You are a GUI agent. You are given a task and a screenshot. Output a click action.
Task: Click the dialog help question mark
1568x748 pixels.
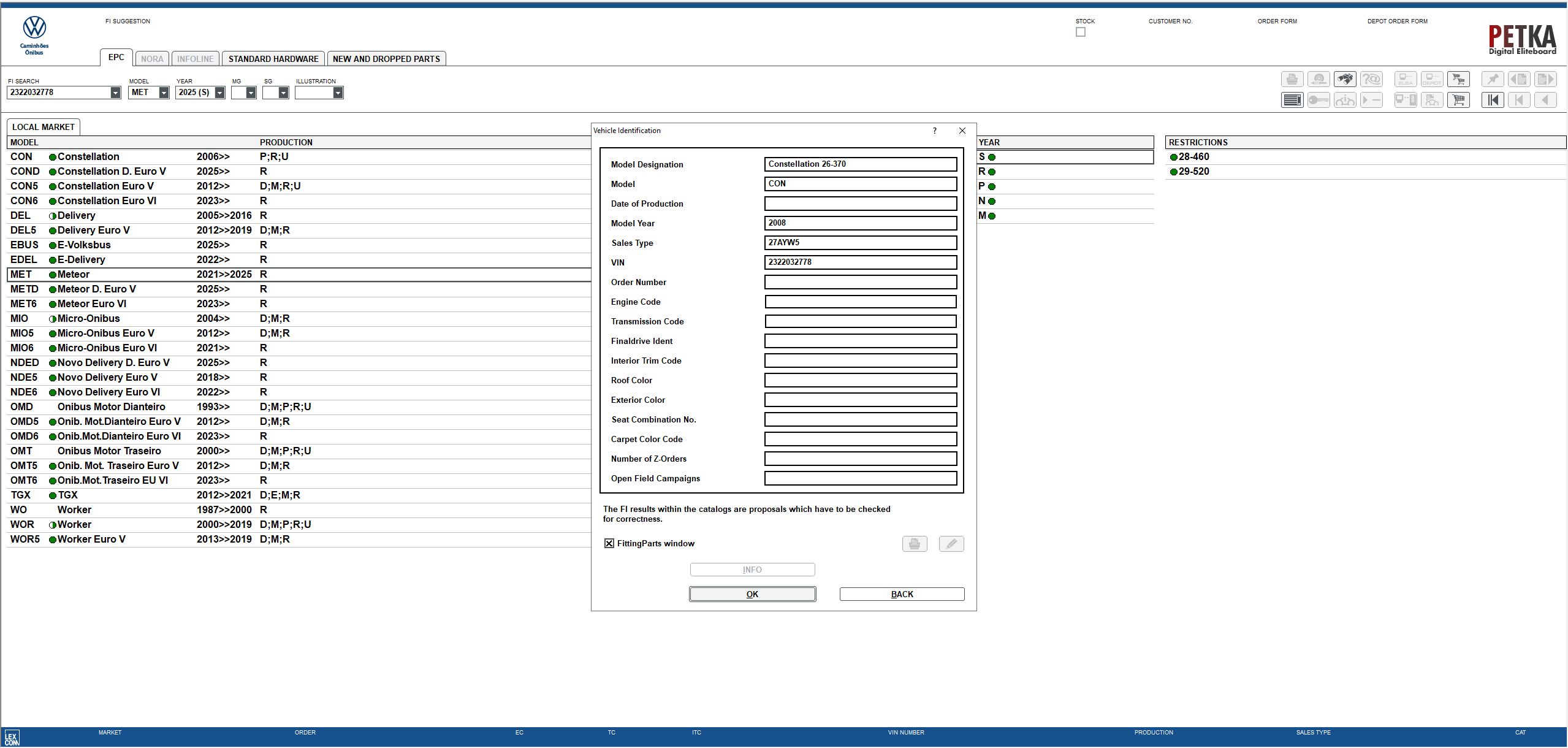point(935,131)
